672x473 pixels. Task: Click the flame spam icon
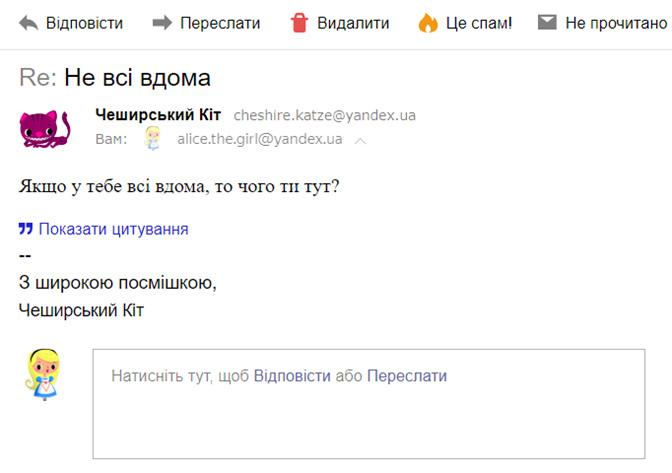click(428, 23)
